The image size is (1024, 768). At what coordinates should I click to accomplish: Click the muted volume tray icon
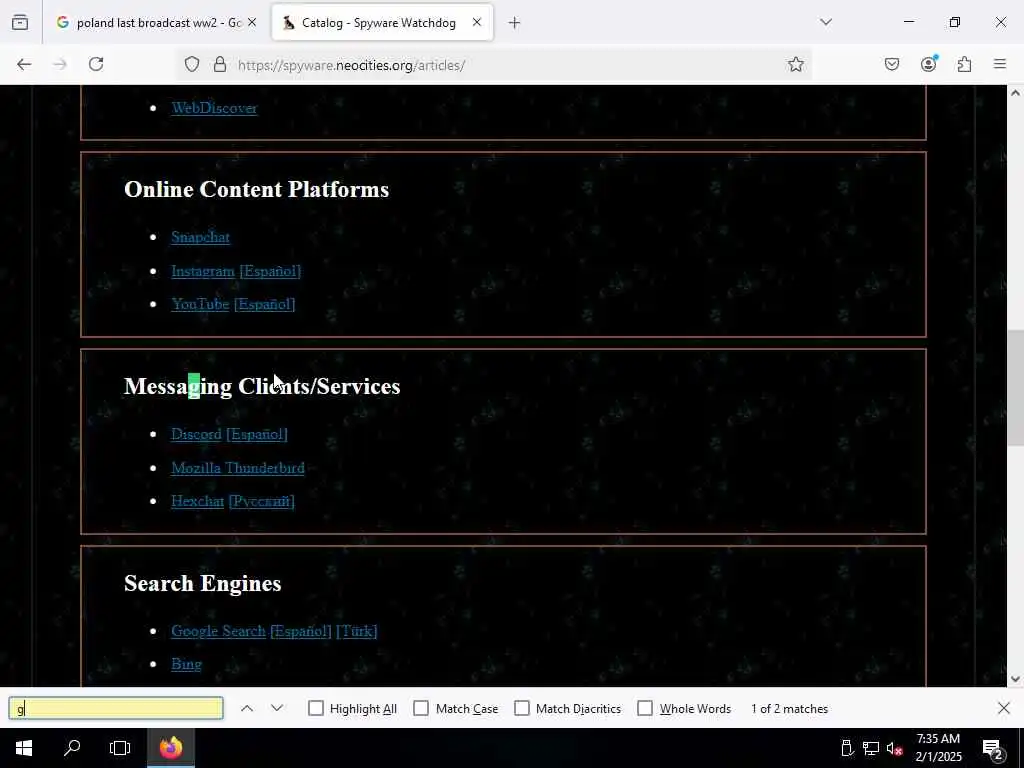click(x=895, y=748)
